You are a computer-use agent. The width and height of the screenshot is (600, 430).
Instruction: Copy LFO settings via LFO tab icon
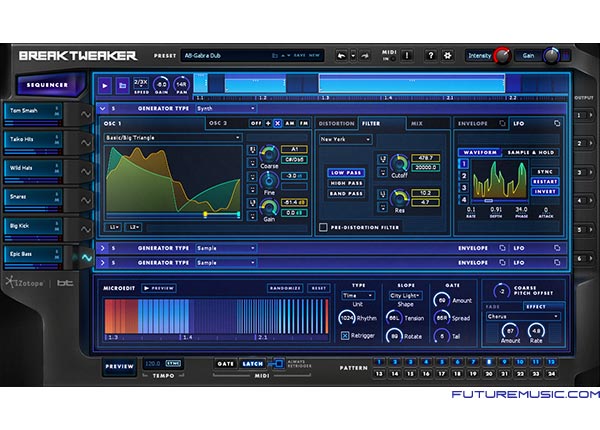pyautogui.click(x=557, y=123)
